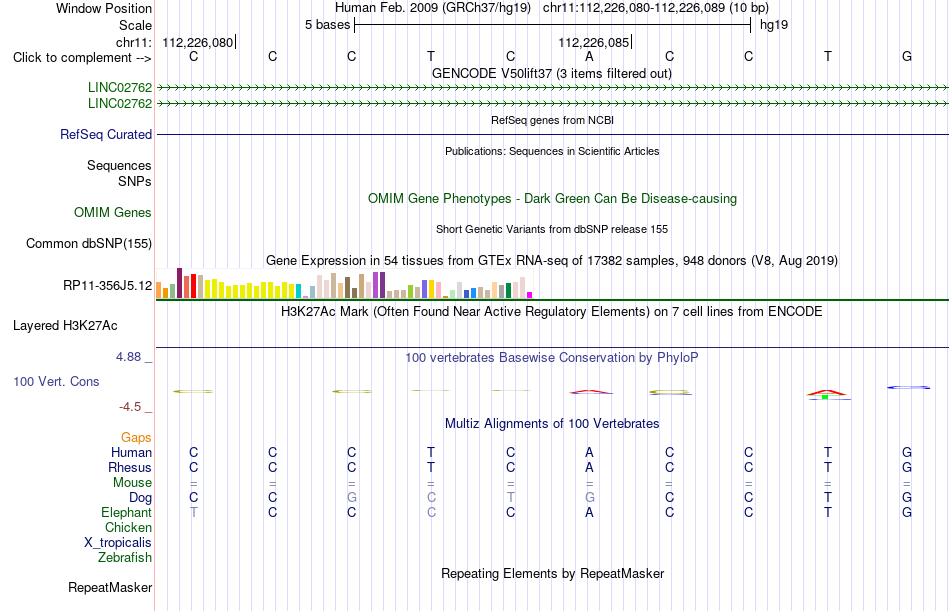The width and height of the screenshot is (950, 611).
Task: Click Multiz Alignments of 100 Vertebrates title
Action: [552, 424]
